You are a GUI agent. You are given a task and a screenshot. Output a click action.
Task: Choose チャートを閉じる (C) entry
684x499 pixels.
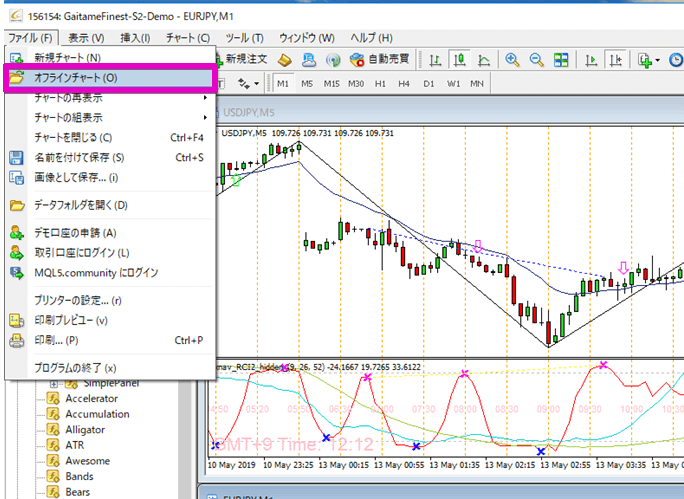(110, 137)
